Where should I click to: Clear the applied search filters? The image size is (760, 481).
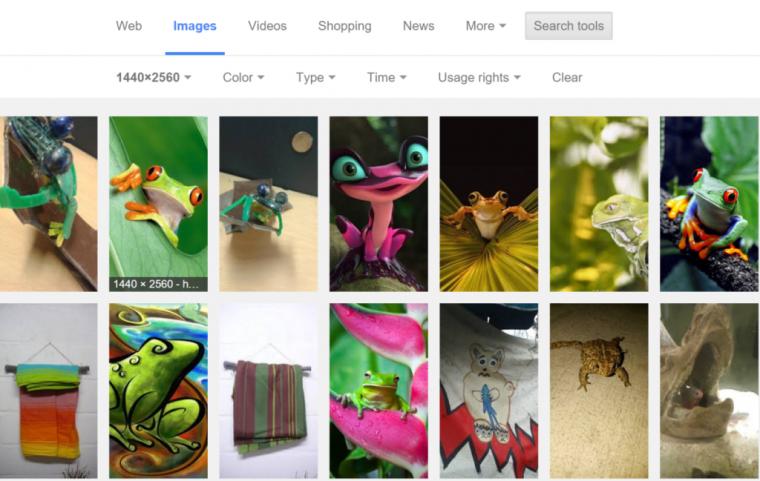(x=567, y=78)
